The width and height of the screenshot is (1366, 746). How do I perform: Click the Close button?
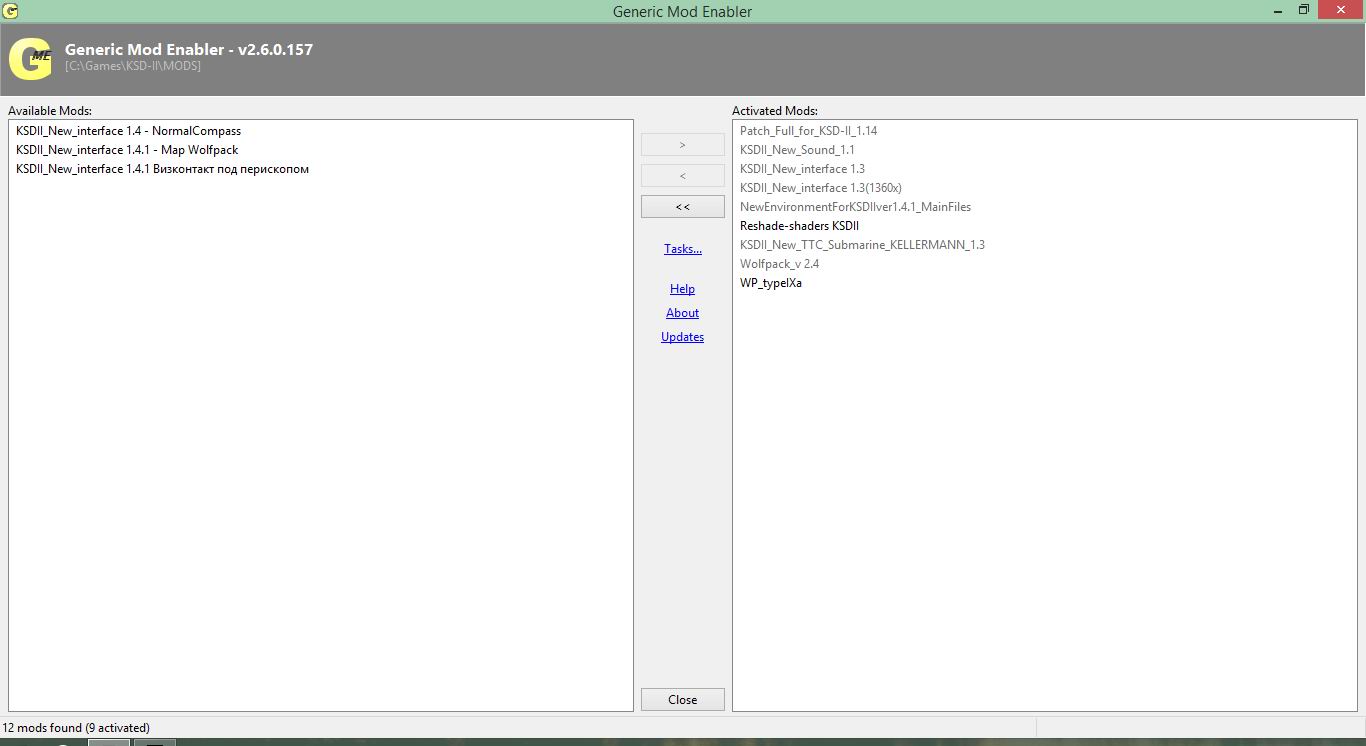(x=683, y=700)
